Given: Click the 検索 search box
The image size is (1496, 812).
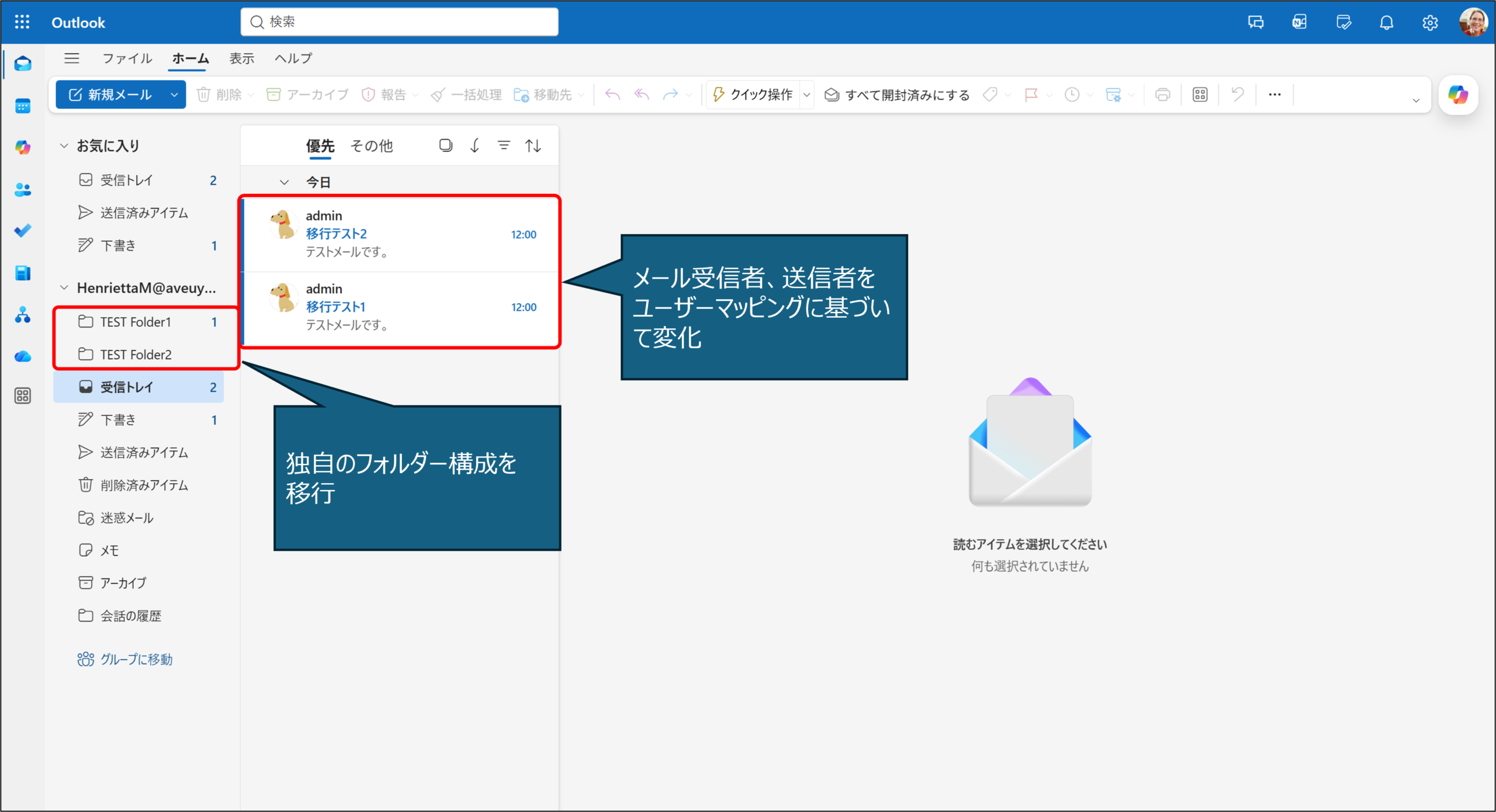Looking at the screenshot, I should [399, 22].
